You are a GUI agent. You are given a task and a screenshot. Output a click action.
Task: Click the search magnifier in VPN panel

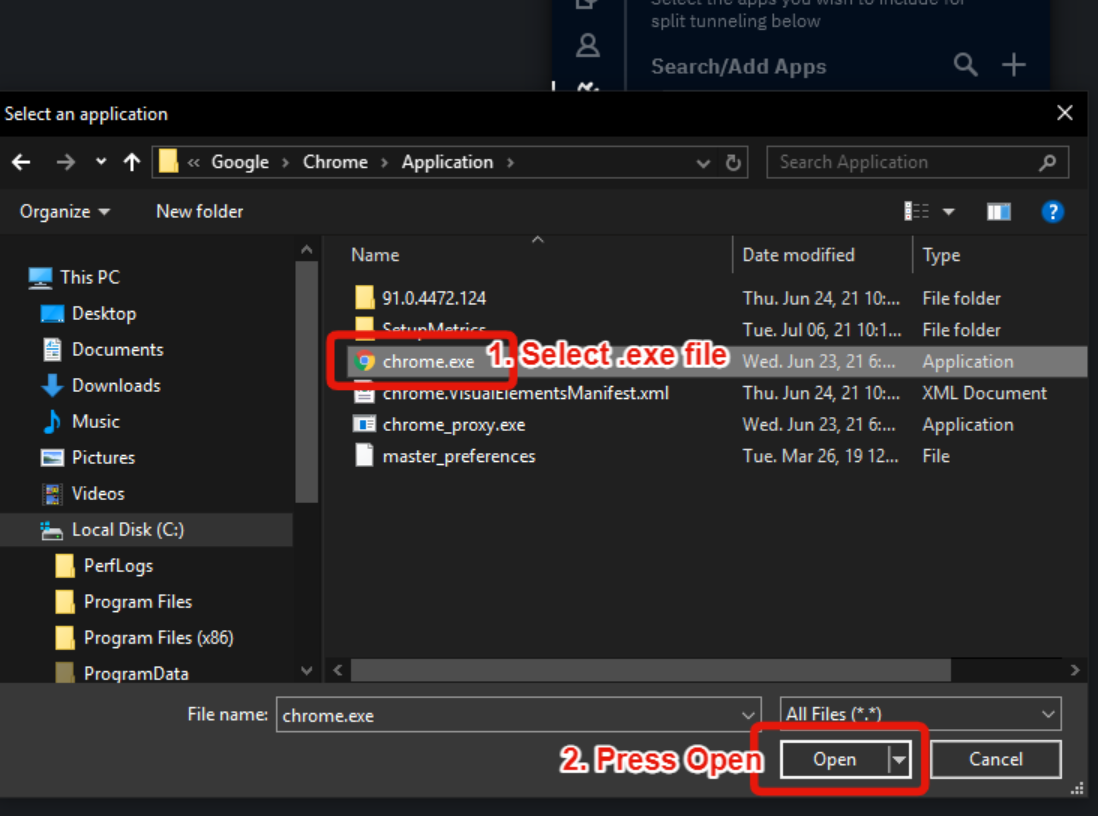pos(965,66)
